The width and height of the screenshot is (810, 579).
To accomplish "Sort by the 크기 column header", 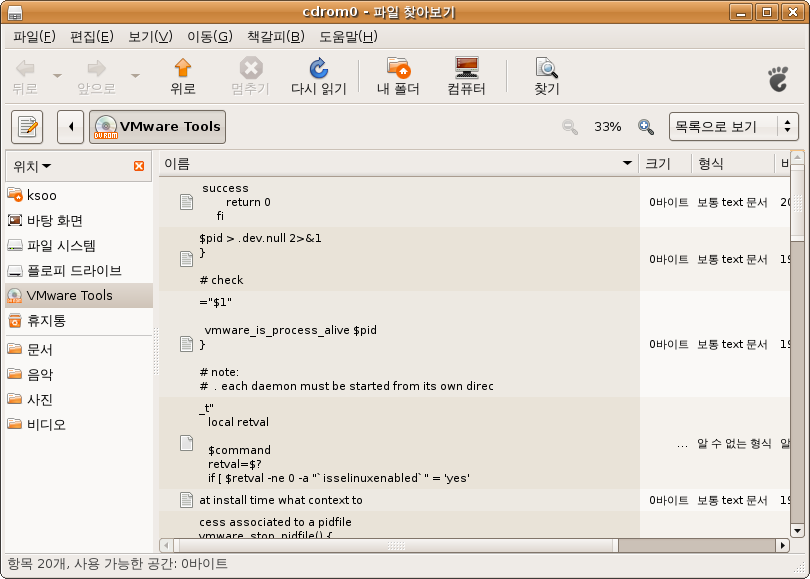I will coord(665,164).
